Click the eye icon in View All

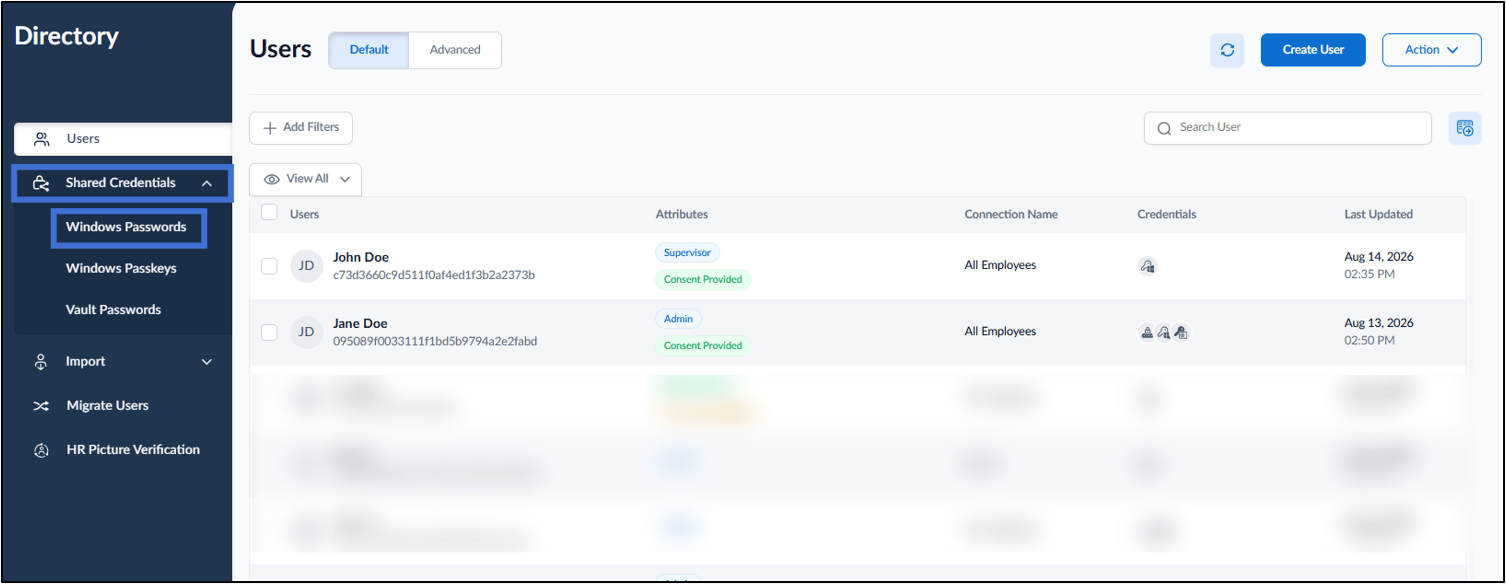[x=272, y=179]
